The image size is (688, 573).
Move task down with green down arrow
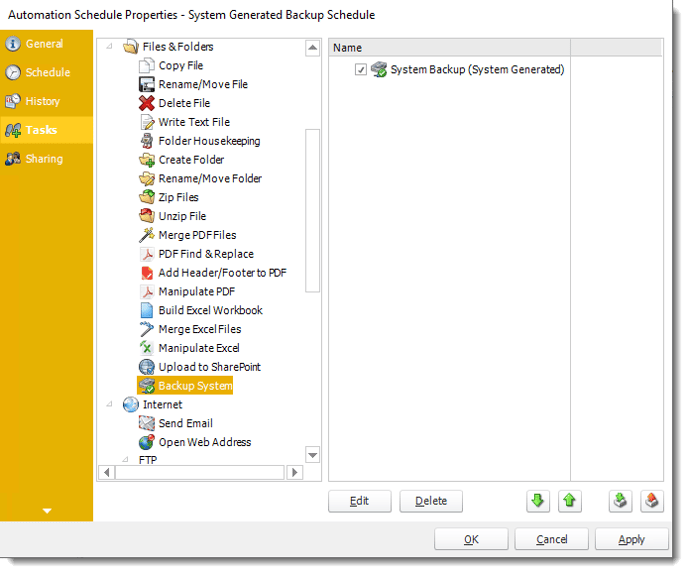[538, 501]
